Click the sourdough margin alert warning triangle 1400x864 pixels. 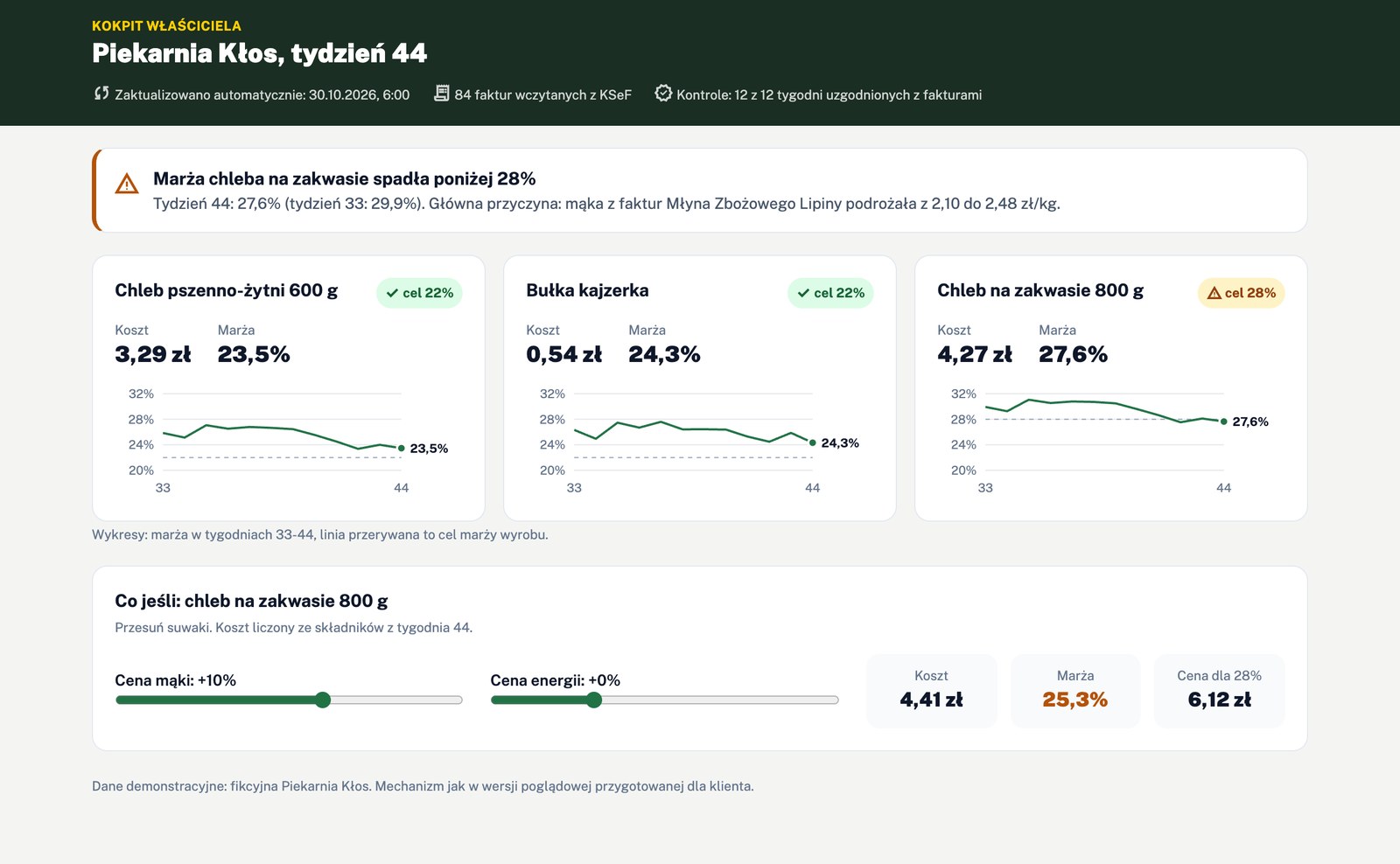tap(127, 184)
